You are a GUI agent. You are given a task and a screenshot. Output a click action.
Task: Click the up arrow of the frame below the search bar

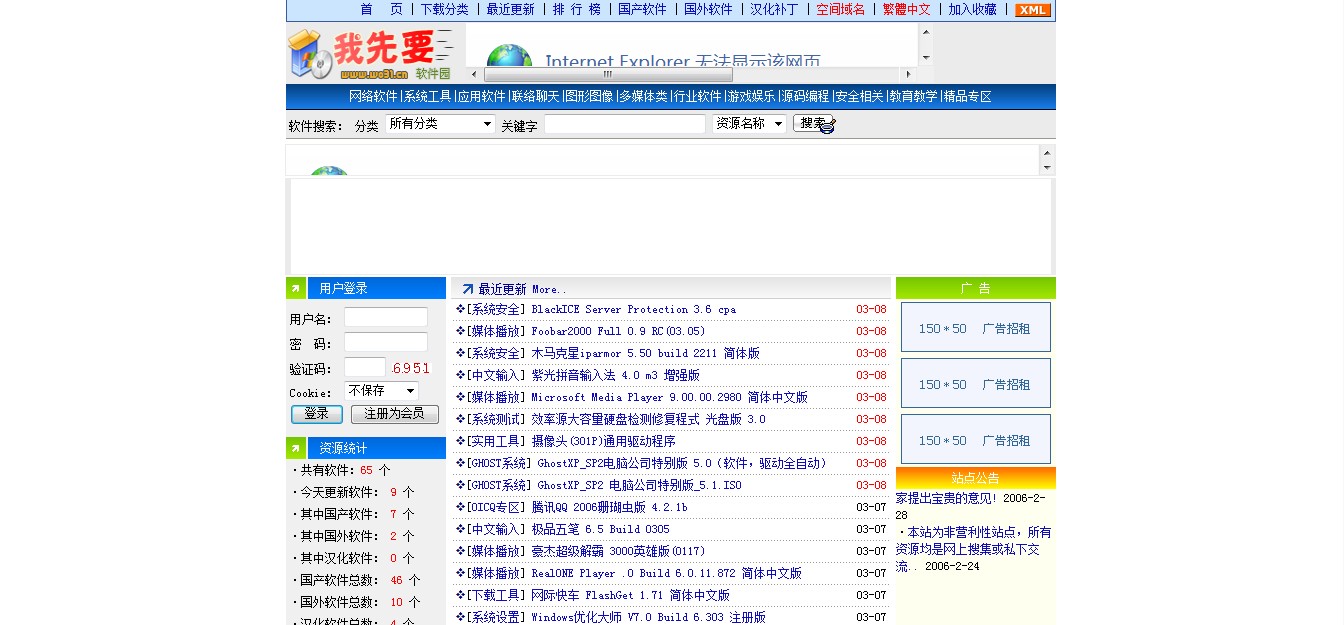click(x=1047, y=153)
